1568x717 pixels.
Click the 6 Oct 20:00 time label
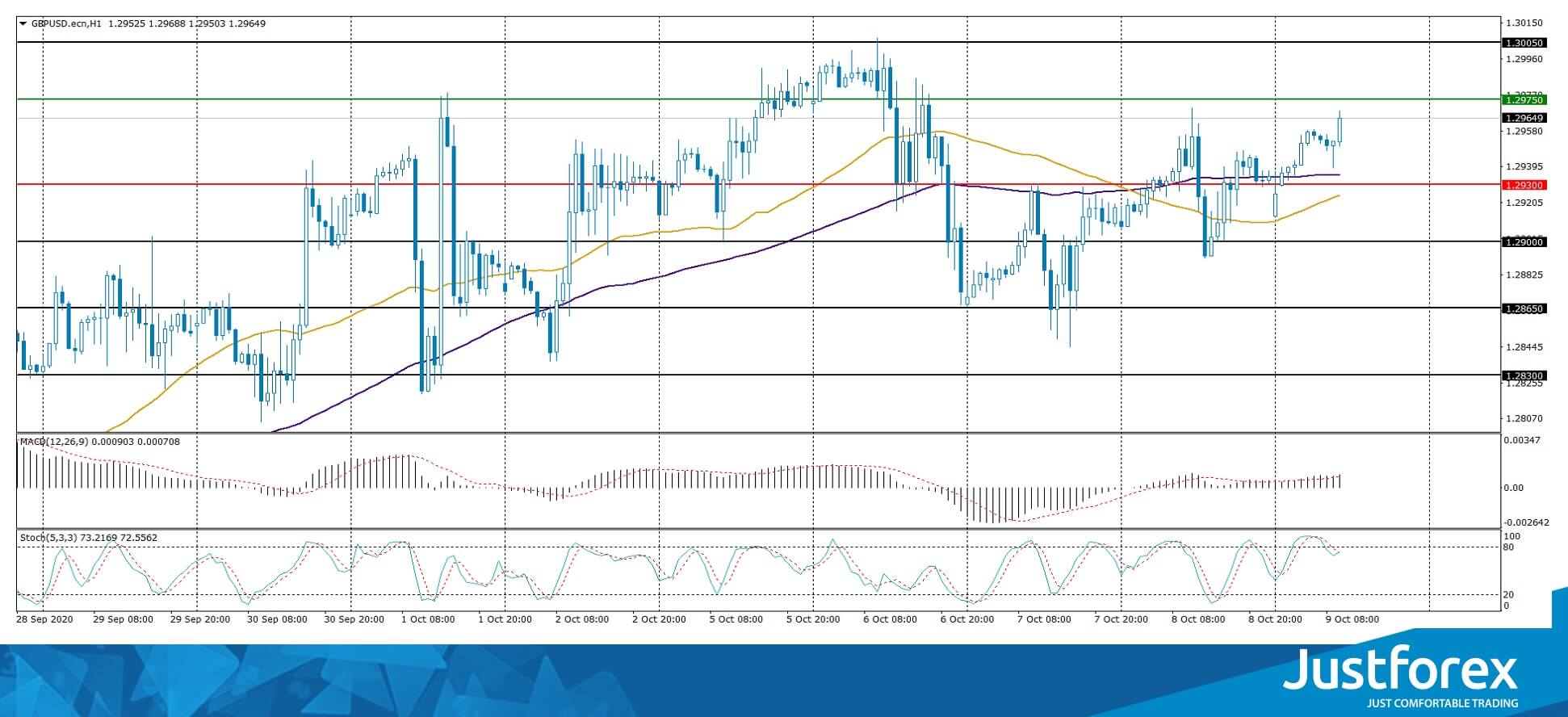(x=967, y=619)
